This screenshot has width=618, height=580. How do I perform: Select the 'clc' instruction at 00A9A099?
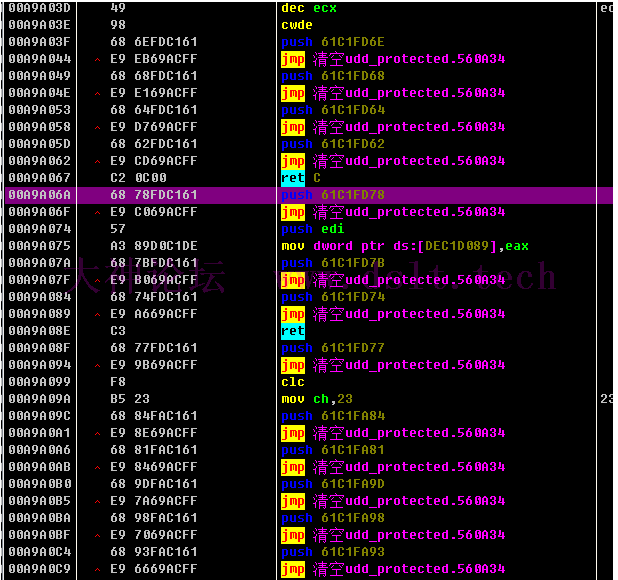(293, 382)
